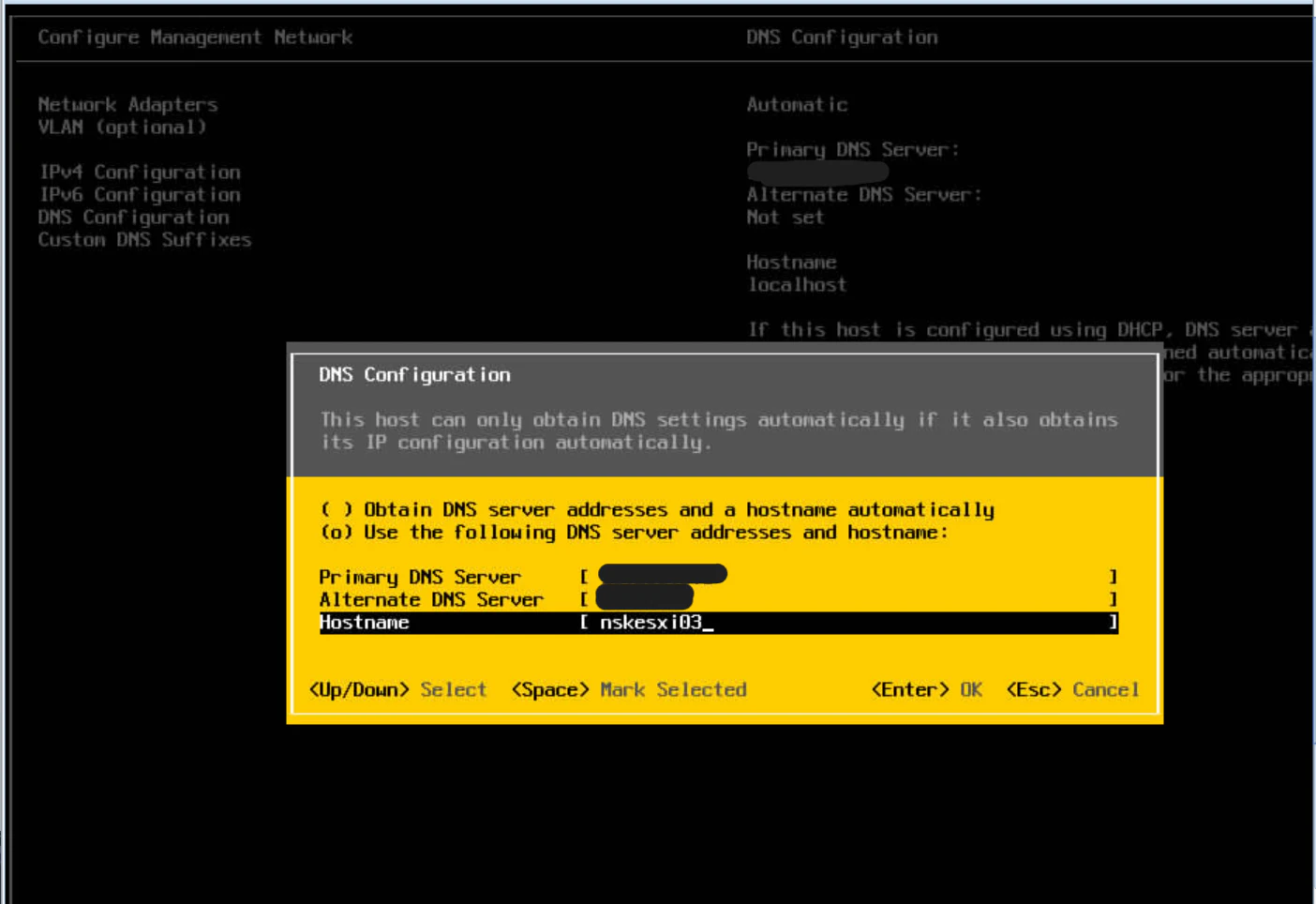The image size is (1316, 904).
Task: Click the 'DNS Configuration' dialog title
Action: point(414,375)
